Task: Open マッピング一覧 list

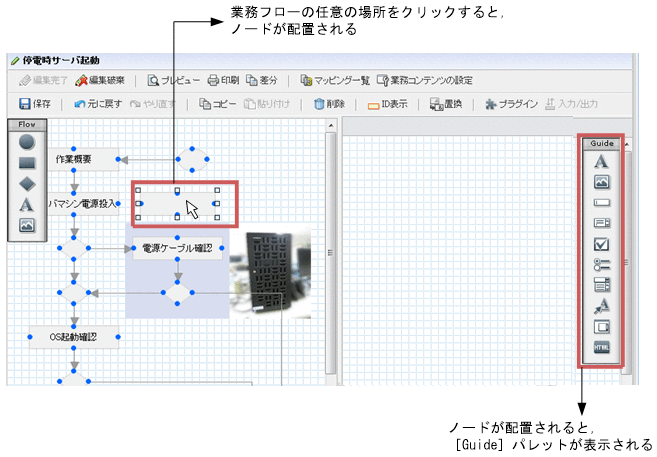Action: [335, 80]
